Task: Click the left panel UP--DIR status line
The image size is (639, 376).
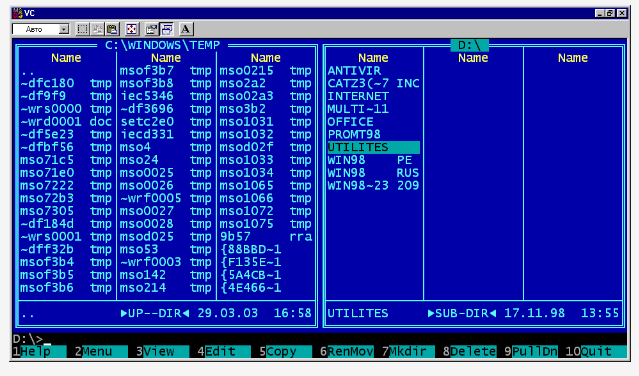Action: tap(166, 313)
